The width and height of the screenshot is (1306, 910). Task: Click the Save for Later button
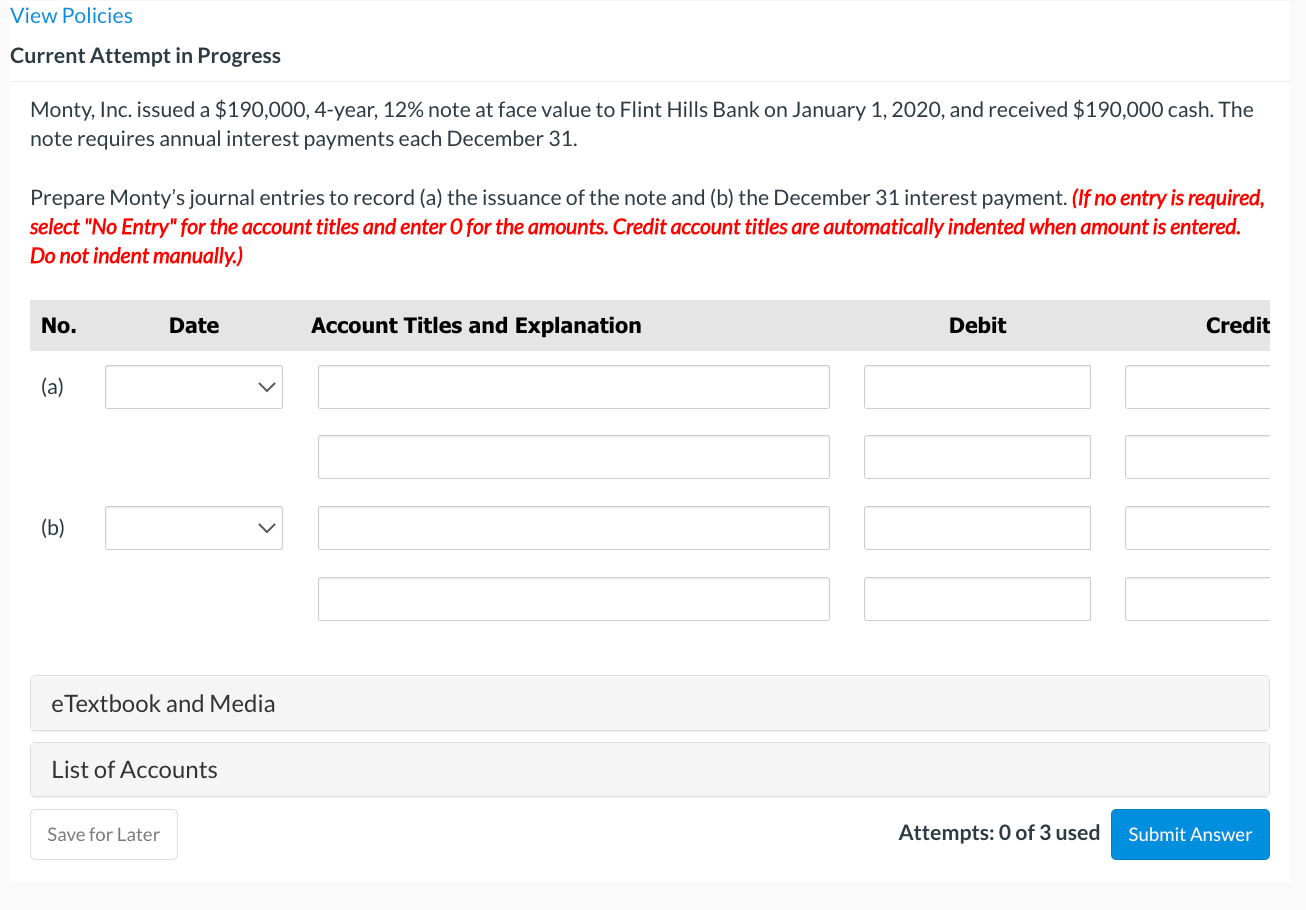(x=103, y=834)
